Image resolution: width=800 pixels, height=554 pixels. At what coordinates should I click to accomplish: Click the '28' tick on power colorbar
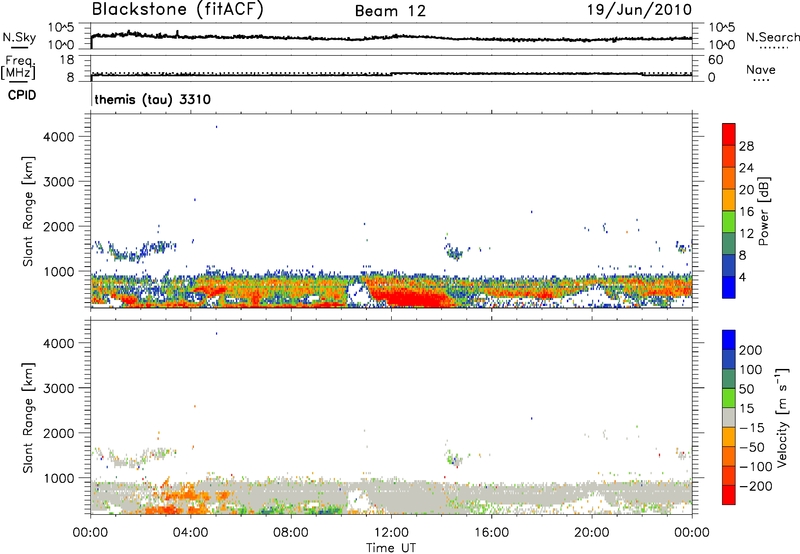point(746,146)
